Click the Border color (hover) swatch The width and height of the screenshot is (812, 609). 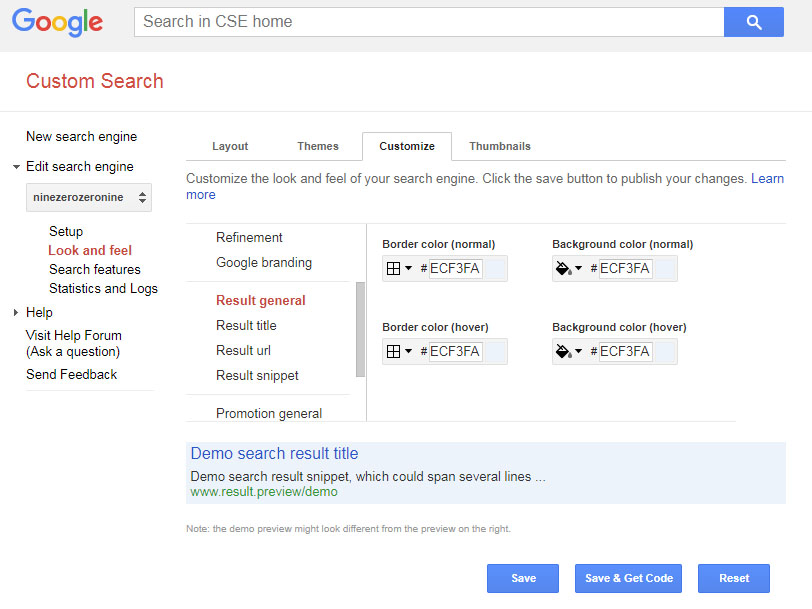494,352
